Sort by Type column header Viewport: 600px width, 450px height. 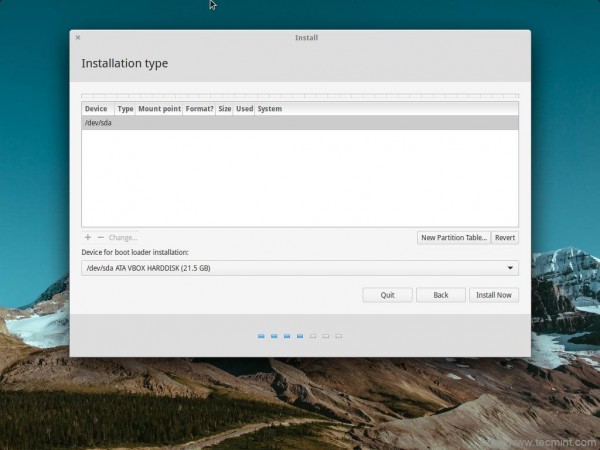pos(125,109)
